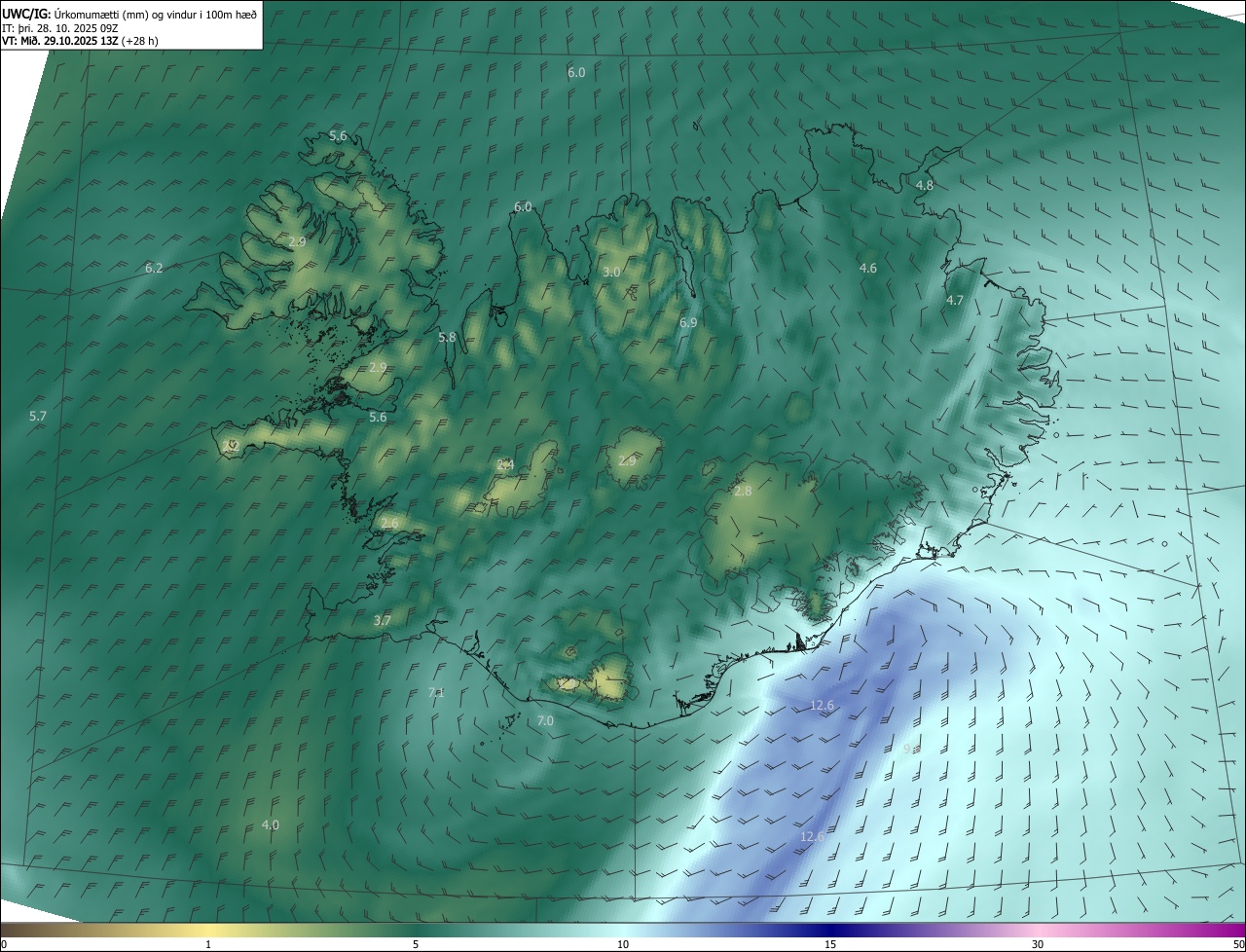Click the 4.7 value label

(955, 301)
